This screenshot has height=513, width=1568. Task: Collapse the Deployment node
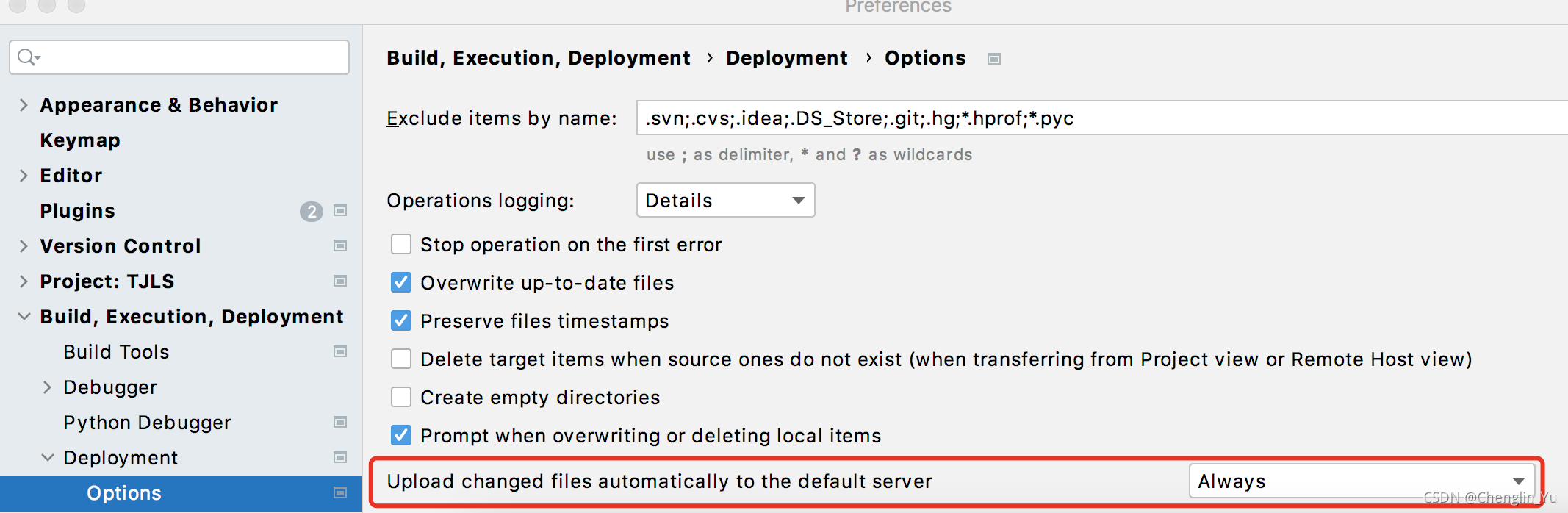click(x=47, y=458)
